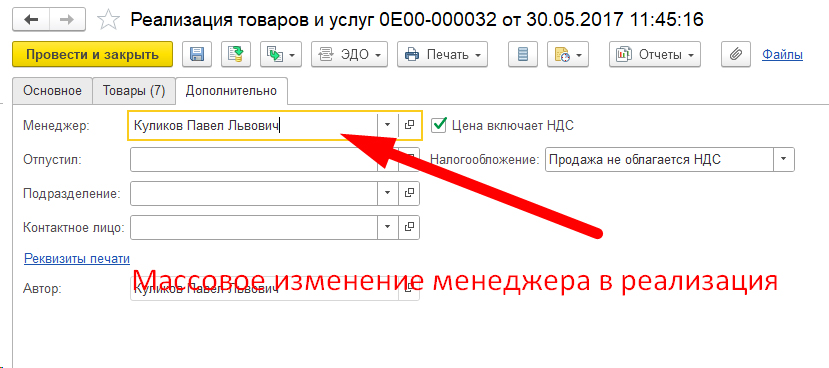Viewport: 829px width, 368px height.
Task: Open the Файлы link
Action: pyautogui.click(x=782, y=54)
